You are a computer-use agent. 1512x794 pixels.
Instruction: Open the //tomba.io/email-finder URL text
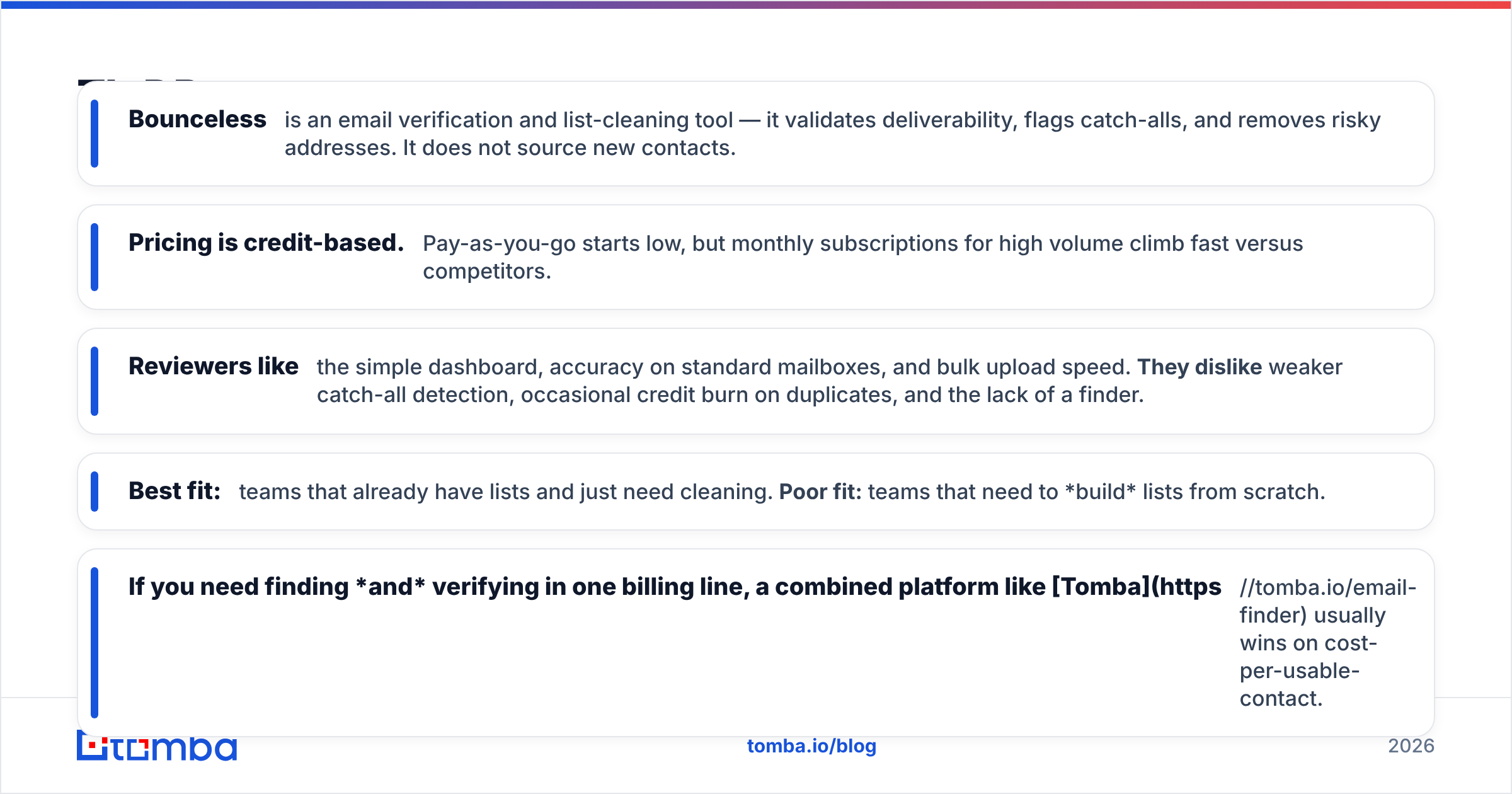(1328, 601)
